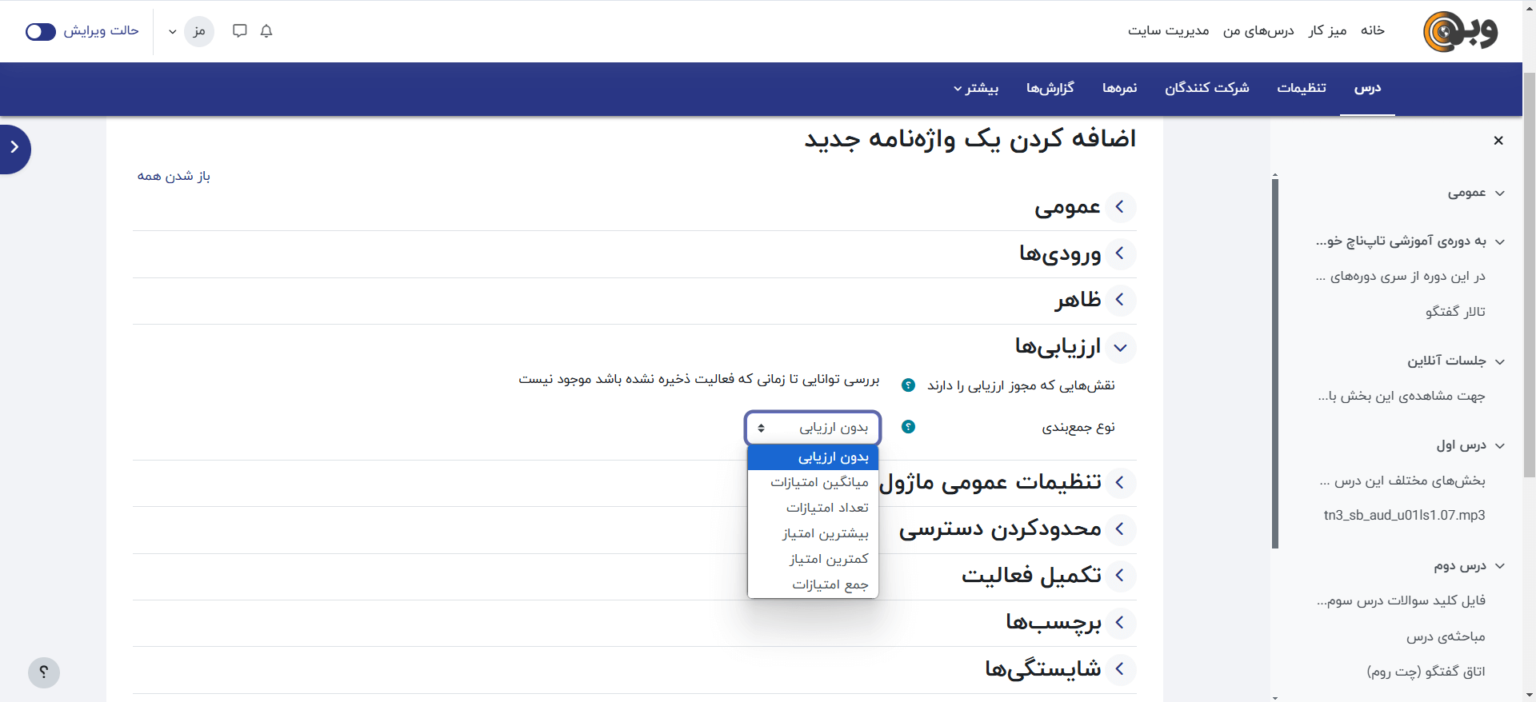Image resolution: width=1536 pixels, height=702 pixels.
Task: Open the block drawer arrow on left edge
Action: pyautogui.click(x=14, y=148)
